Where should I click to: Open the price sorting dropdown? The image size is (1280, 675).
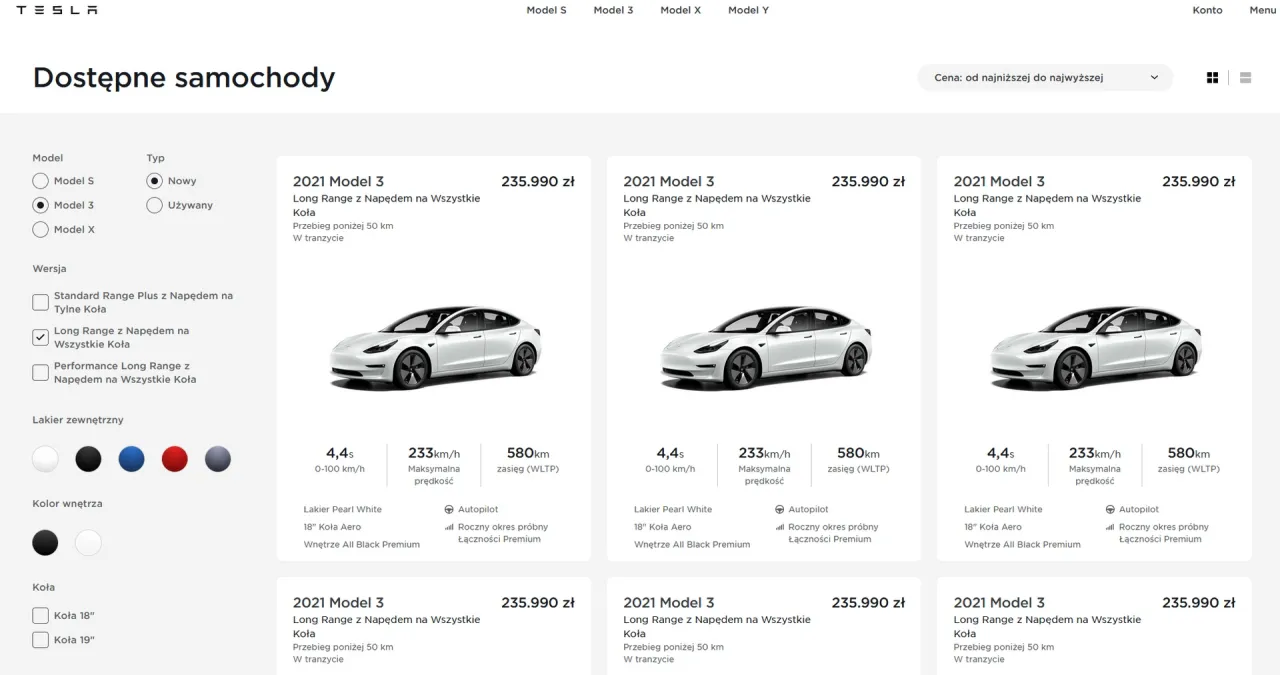pyautogui.click(x=1044, y=77)
